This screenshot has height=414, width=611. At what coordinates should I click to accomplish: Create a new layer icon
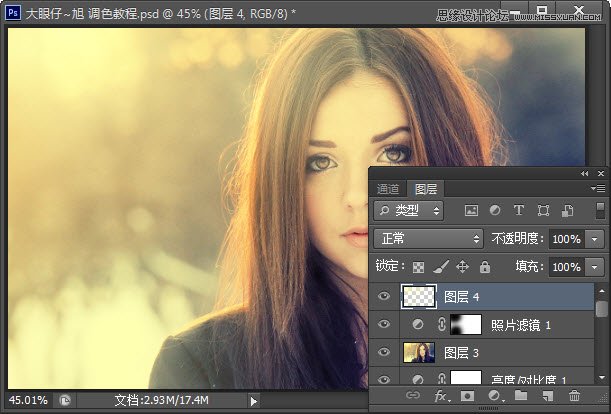(x=547, y=396)
